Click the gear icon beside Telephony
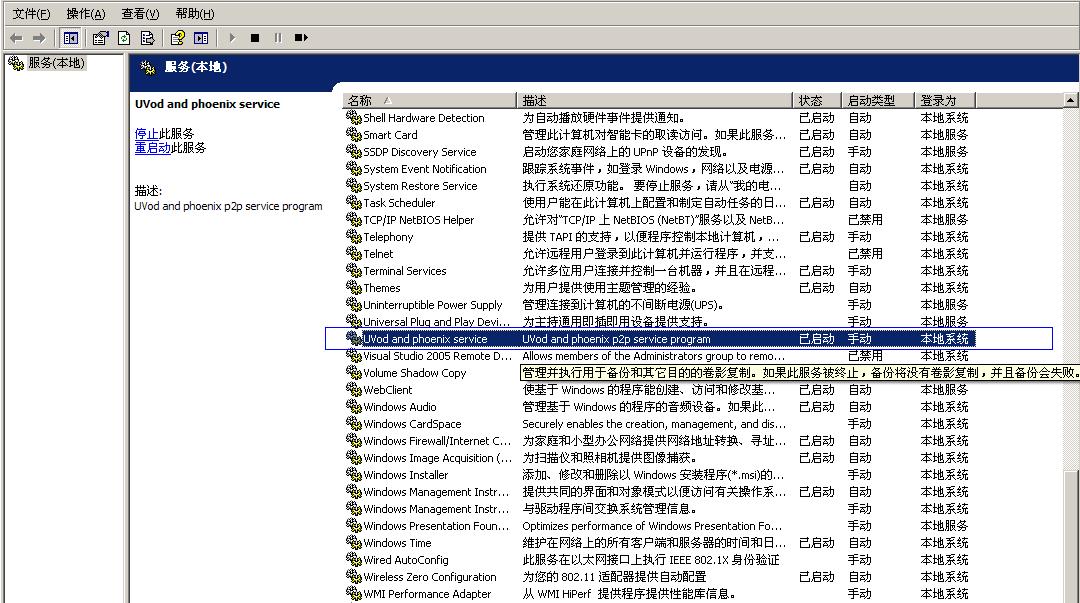 click(x=353, y=237)
